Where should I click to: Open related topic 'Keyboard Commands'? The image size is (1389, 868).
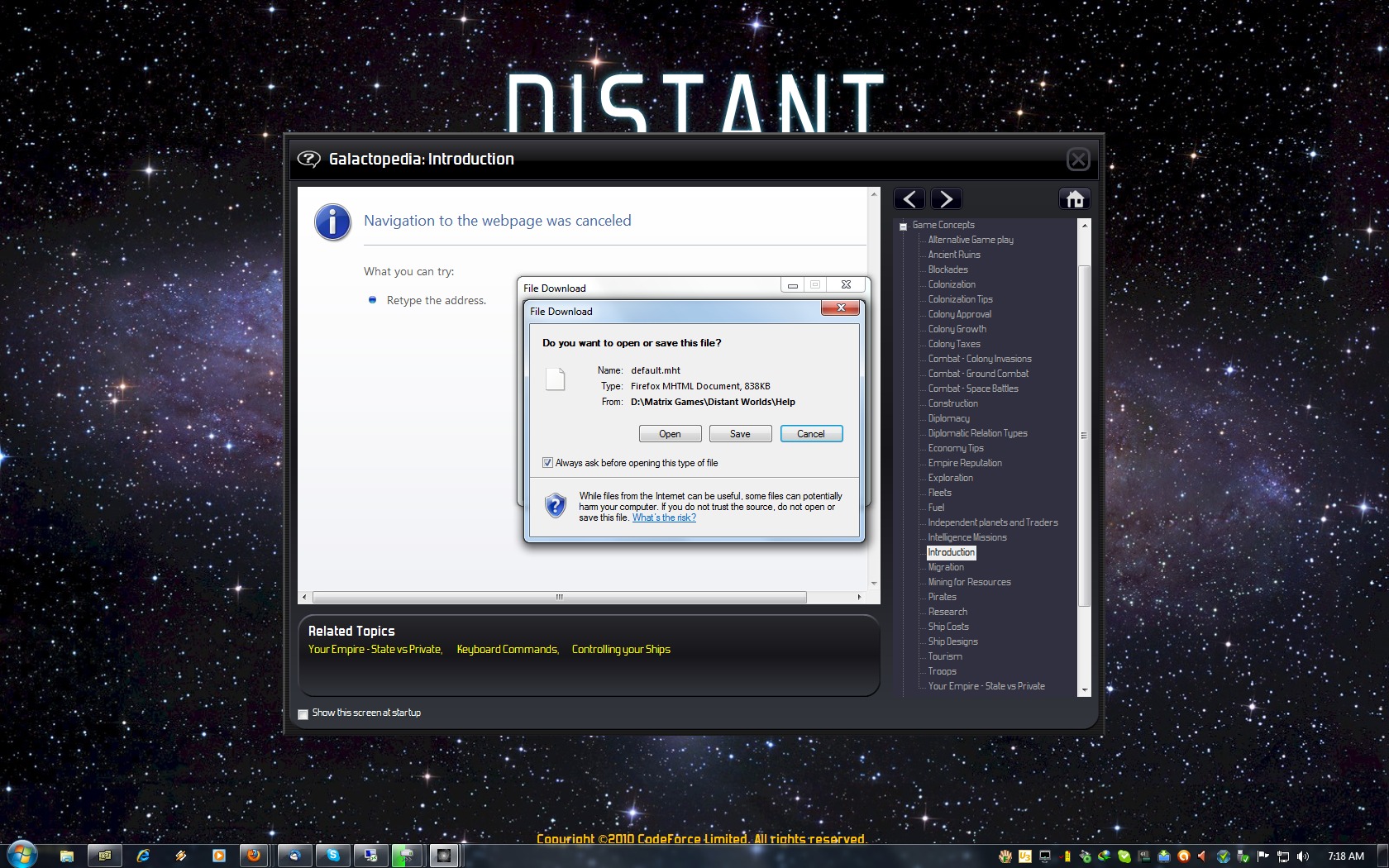(x=508, y=650)
